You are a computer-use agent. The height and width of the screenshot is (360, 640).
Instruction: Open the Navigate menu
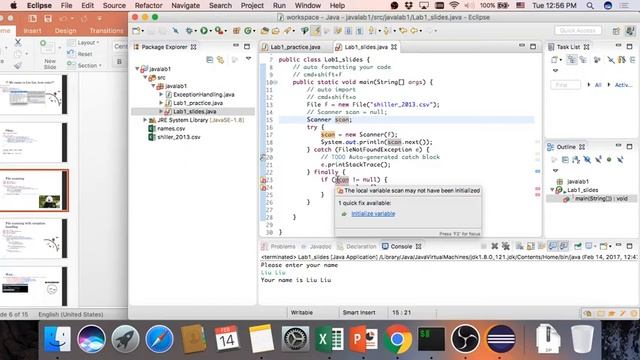click(185, 5)
